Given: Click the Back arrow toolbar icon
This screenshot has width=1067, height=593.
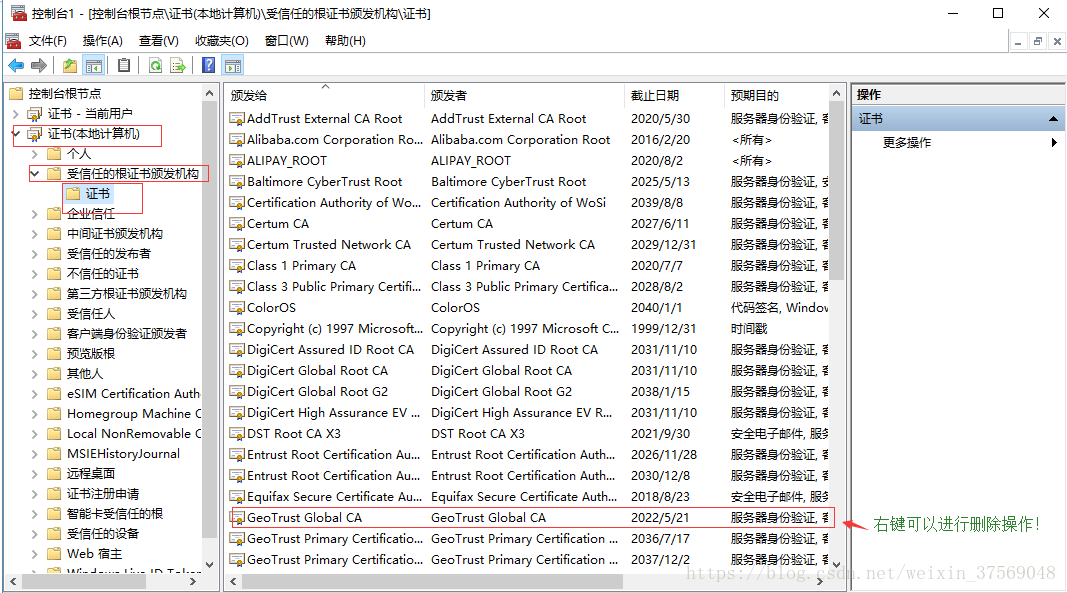Looking at the screenshot, I should click(x=16, y=65).
